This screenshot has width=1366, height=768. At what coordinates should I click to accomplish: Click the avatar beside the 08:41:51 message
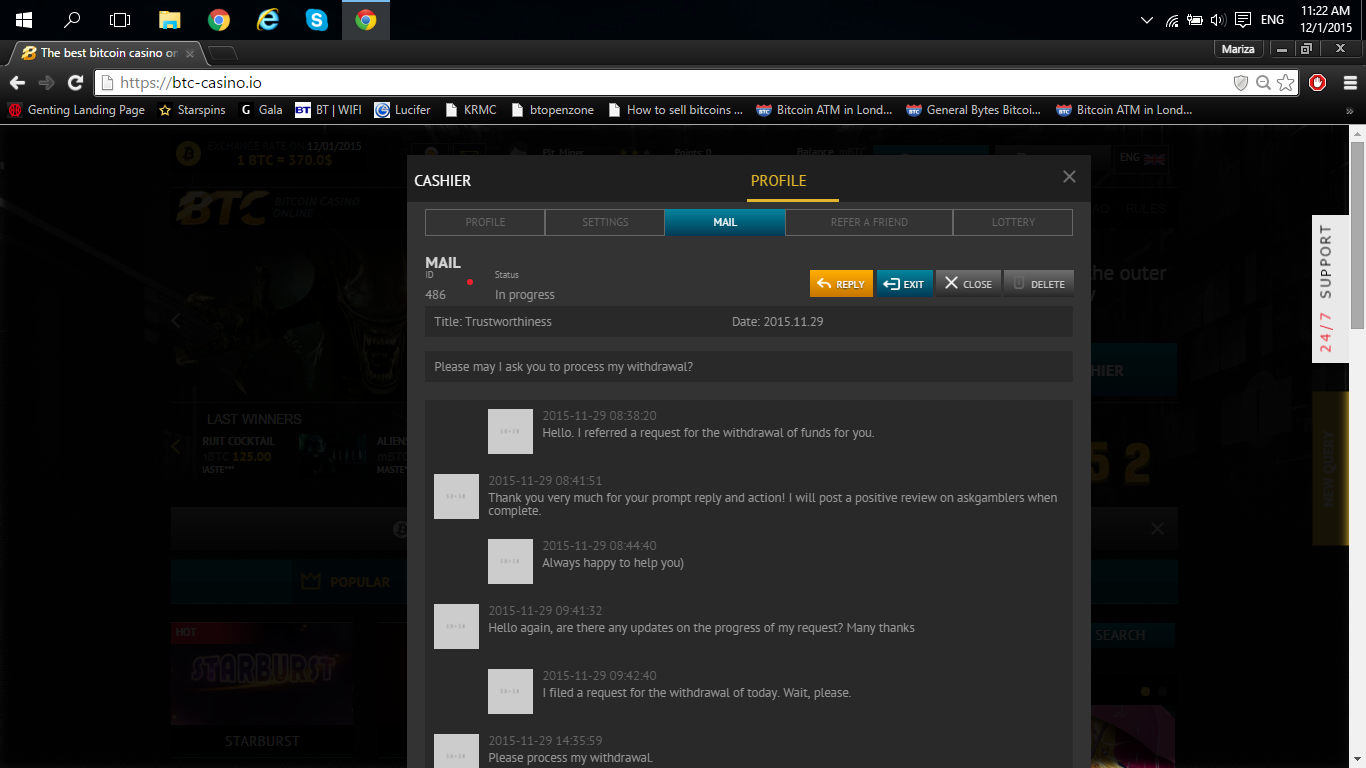click(456, 496)
